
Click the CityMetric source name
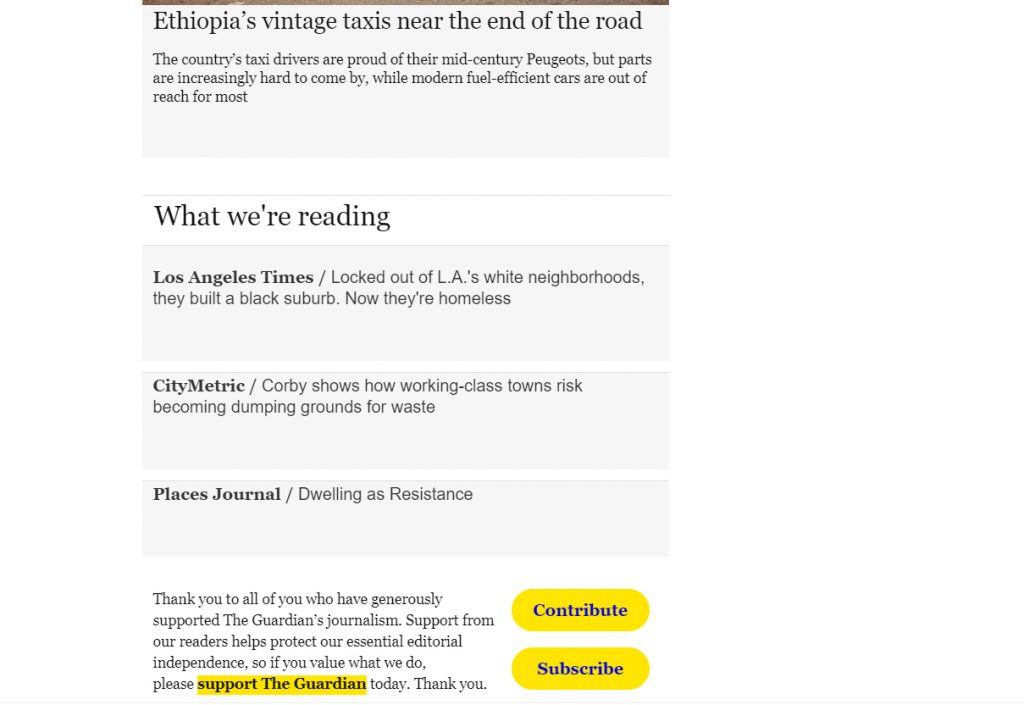199,386
